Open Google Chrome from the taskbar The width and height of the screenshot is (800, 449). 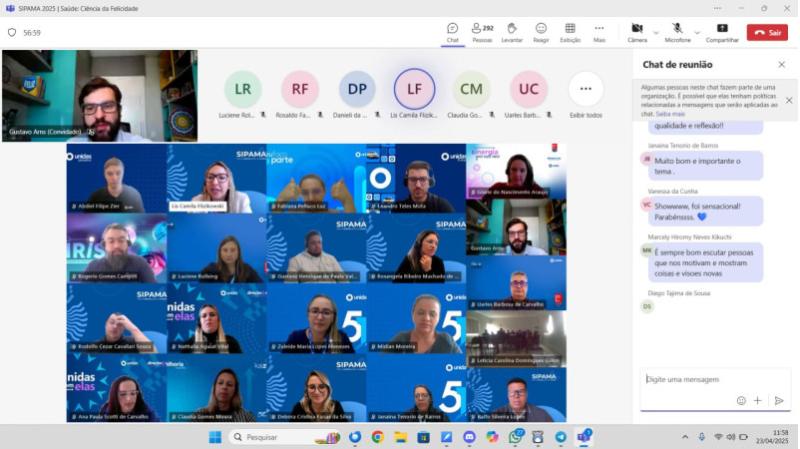(x=378, y=437)
